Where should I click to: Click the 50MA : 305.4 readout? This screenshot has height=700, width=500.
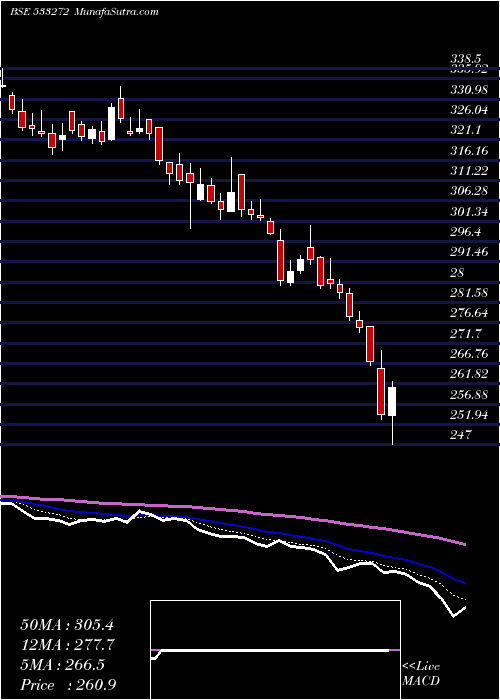tap(68, 625)
